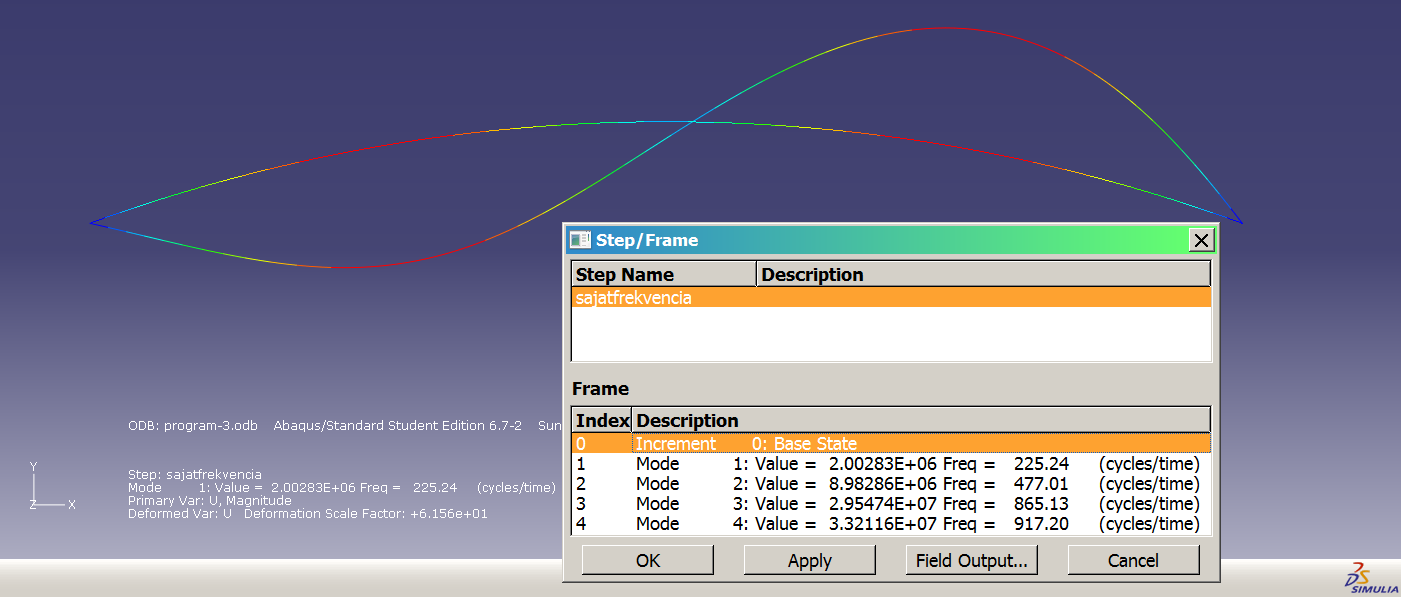Open Field Output dialog

pyautogui.click(x=972, y=560)
